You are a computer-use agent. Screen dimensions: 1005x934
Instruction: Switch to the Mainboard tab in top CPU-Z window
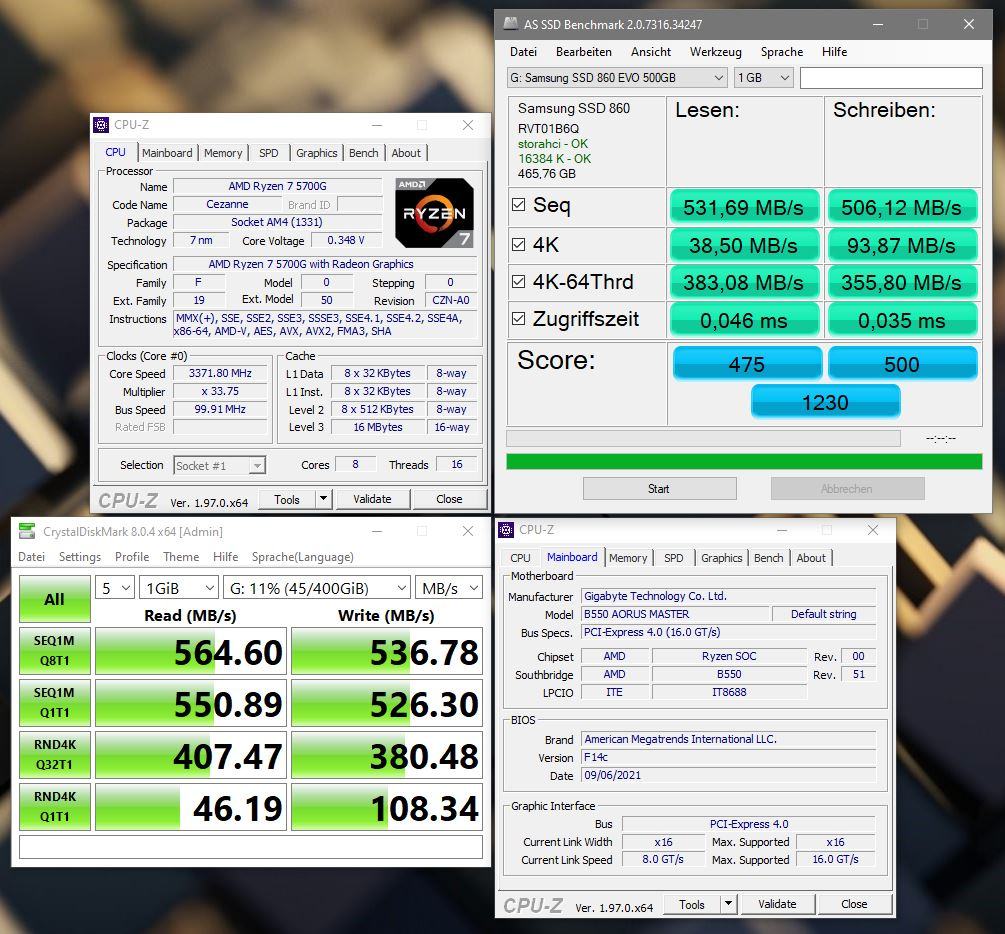(167, 153)
